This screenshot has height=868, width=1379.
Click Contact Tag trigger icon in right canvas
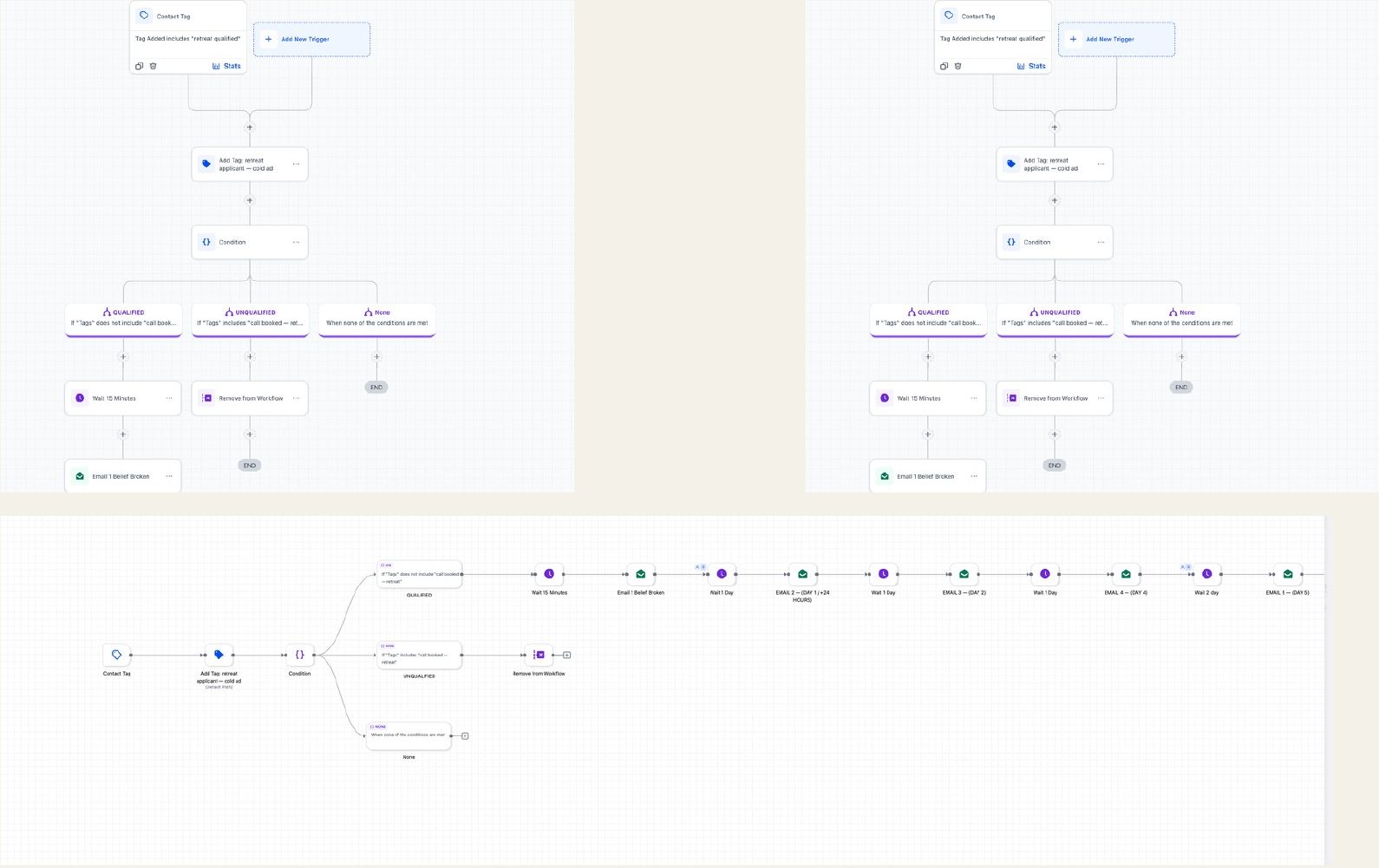pyautogui.click(x=949, y=16)
